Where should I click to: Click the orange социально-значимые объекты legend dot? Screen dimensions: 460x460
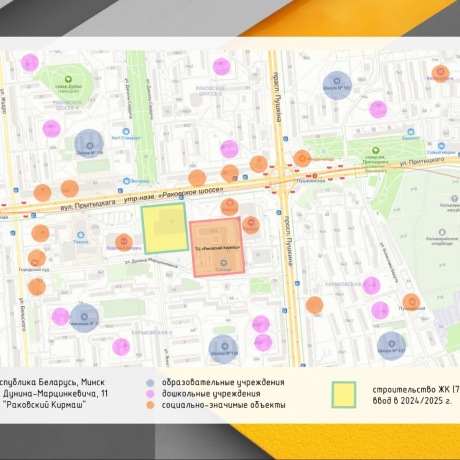coord(150,405)
